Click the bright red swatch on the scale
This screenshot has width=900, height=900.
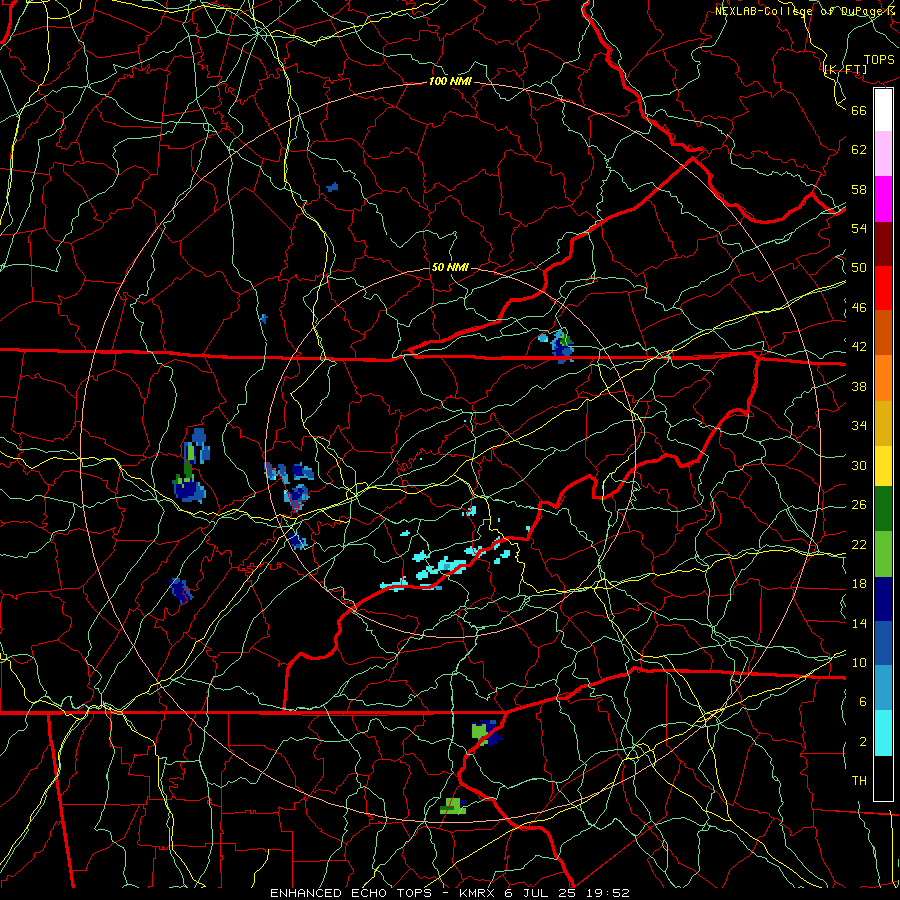(883, 288)
